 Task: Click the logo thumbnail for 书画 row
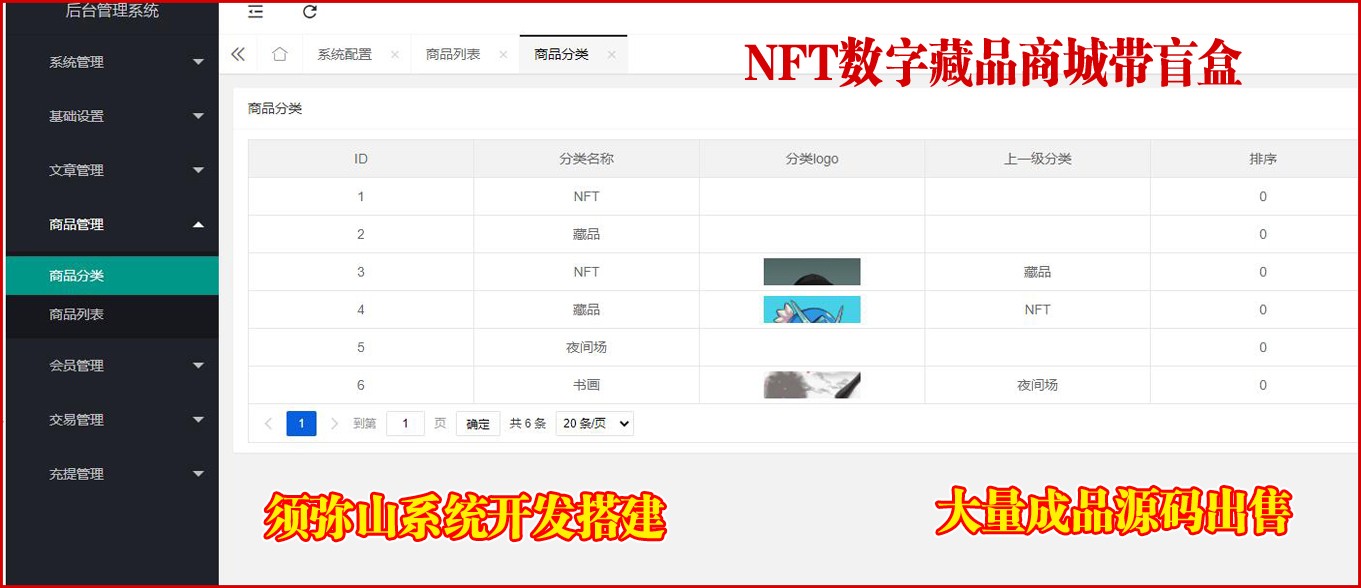coord(811,385)
